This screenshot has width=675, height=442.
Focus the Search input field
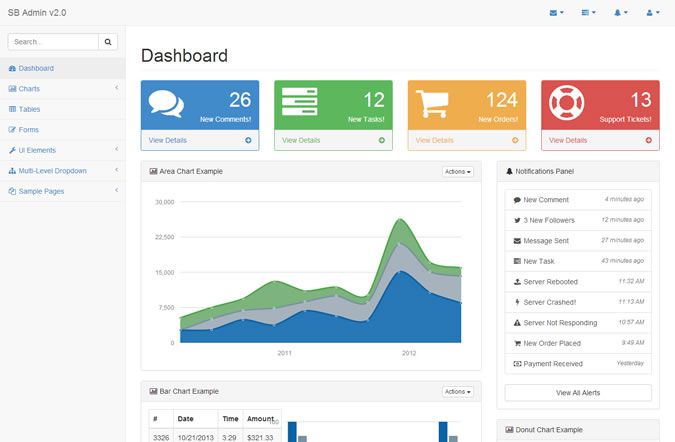(x=53, y=42)
